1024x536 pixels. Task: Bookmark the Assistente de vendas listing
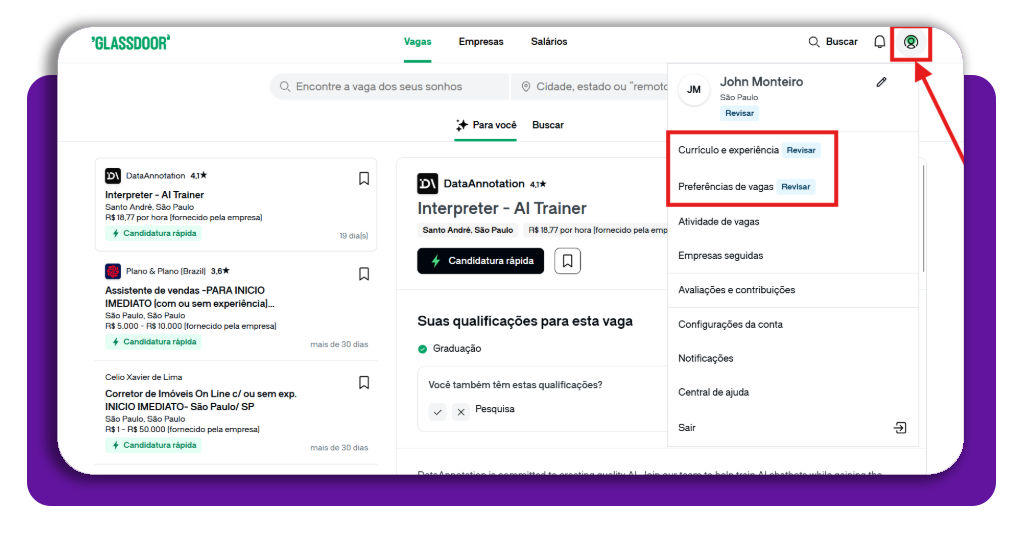[364, 274]
